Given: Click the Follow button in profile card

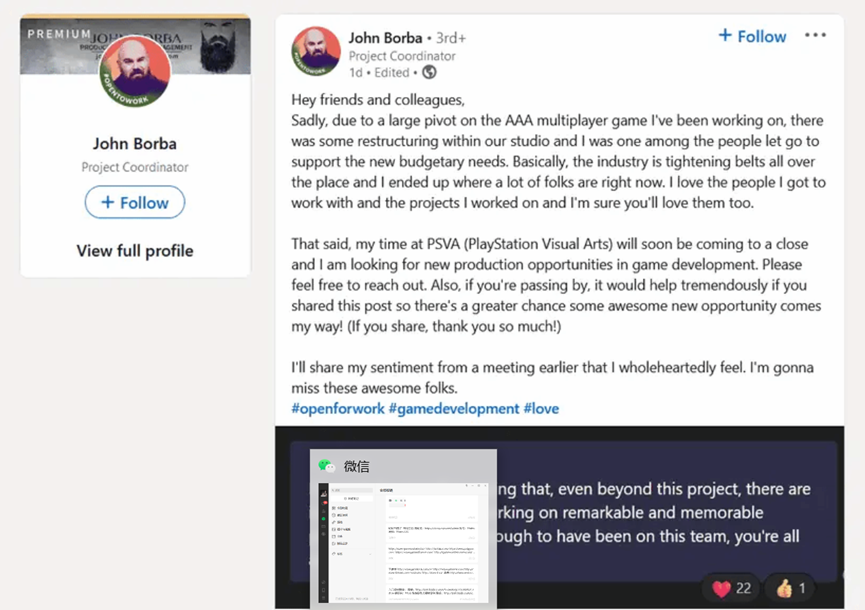Looking at the screenshot, I should tap(135, 202).
